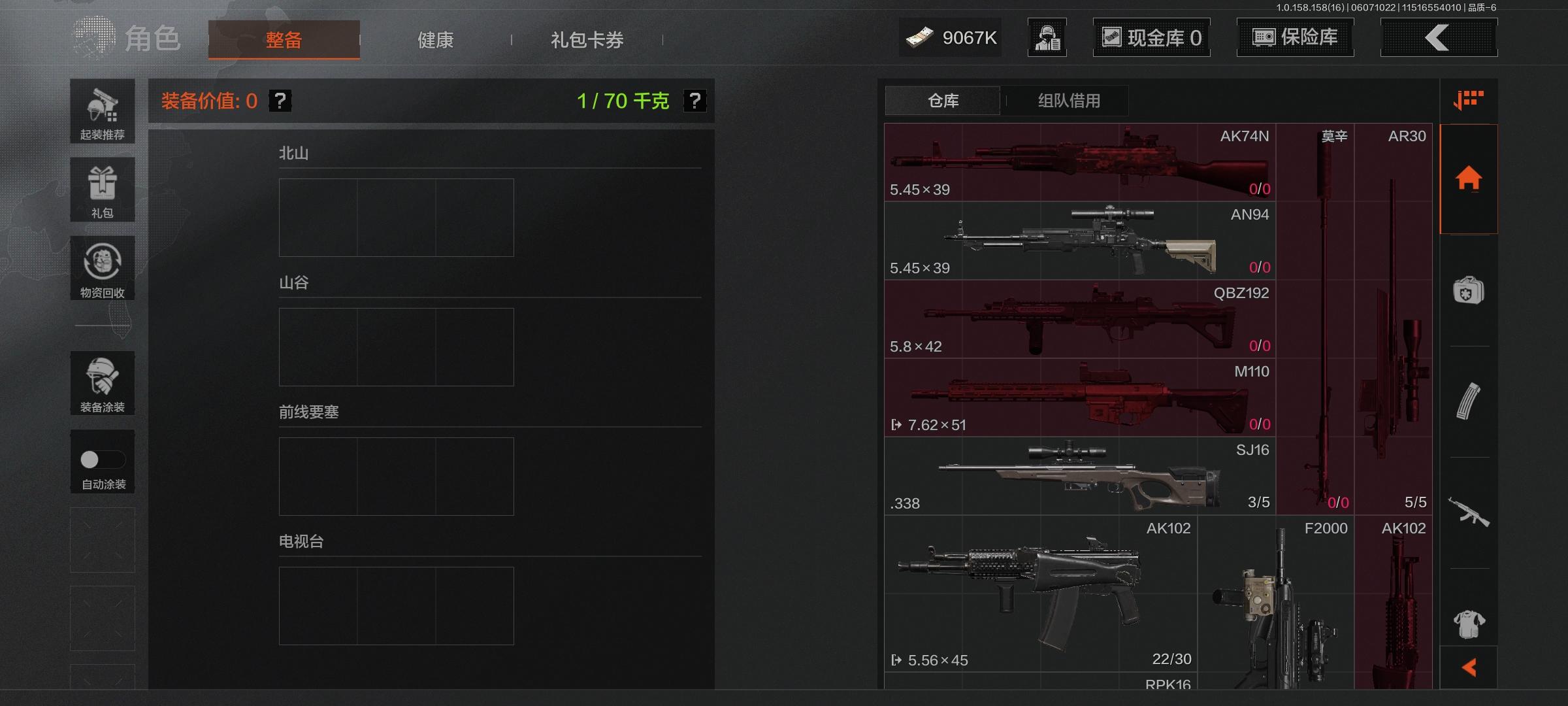Go back using the top-right arrow
Image resolution: width=1568 pixels, height=706 pixels.
pyautogui.click(x=1439, y=38)
